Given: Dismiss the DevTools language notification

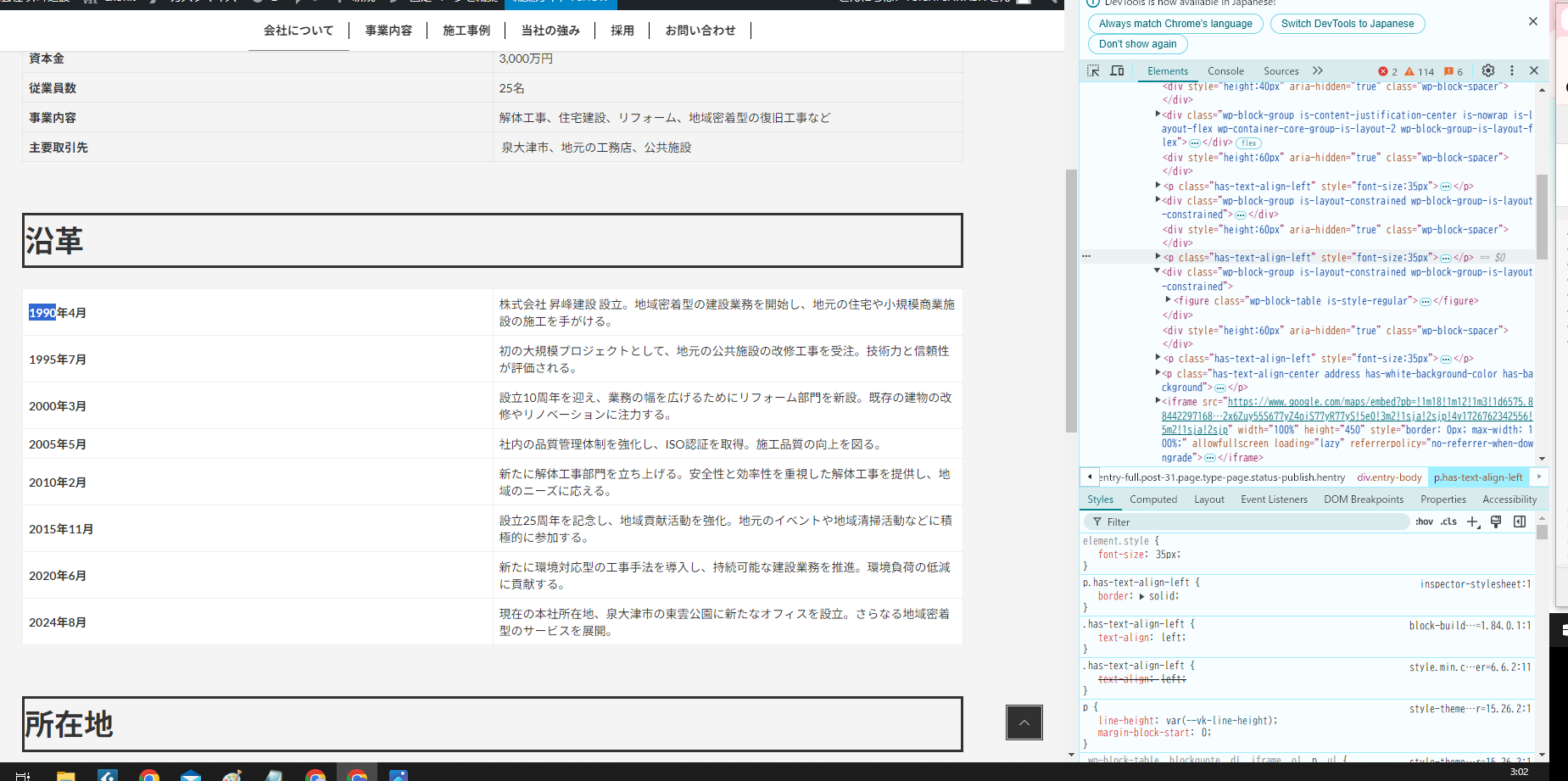Looking at the screenshot, I should 1533,22.
